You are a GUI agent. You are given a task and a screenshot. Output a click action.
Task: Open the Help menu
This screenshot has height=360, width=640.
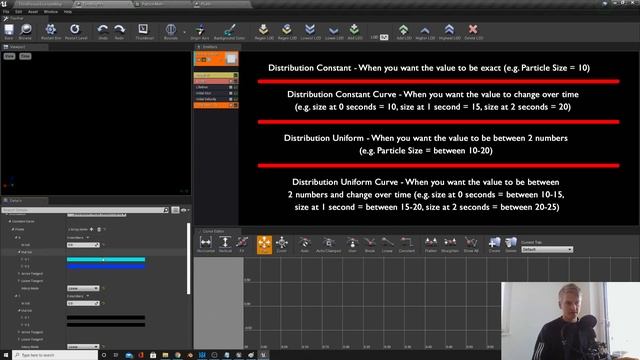68,12
